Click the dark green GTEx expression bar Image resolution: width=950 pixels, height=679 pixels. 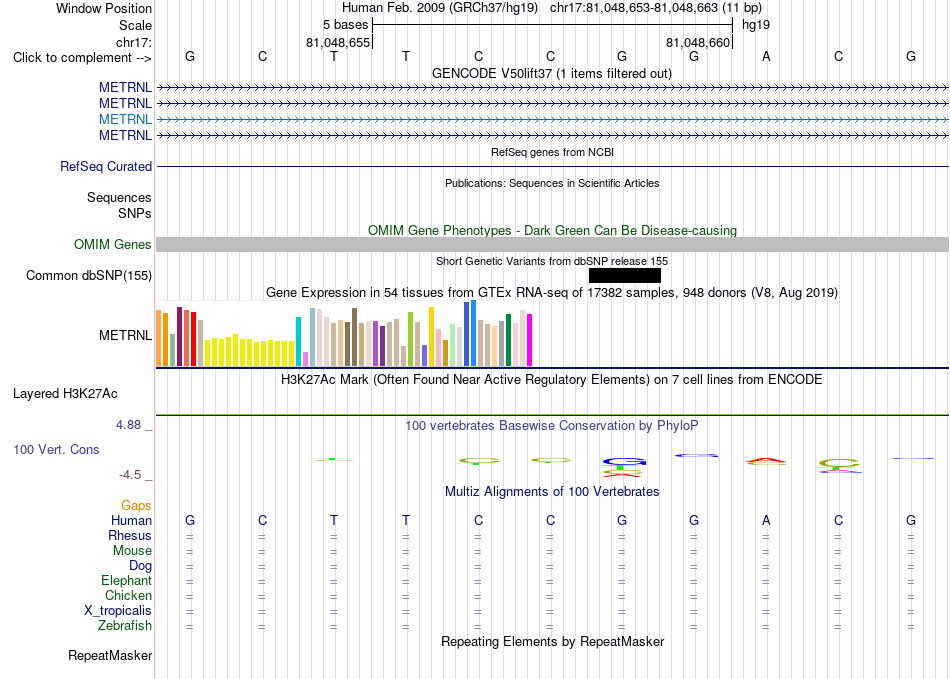[508, 340]
